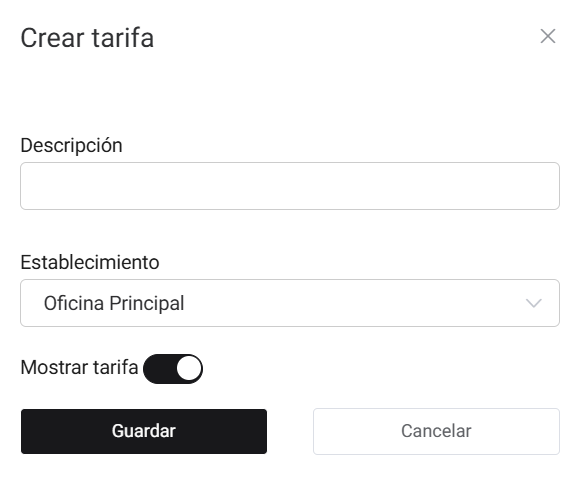Click the Descripción label
The image size is (578, 489).
pyautogui.click(x=72, y=146)
